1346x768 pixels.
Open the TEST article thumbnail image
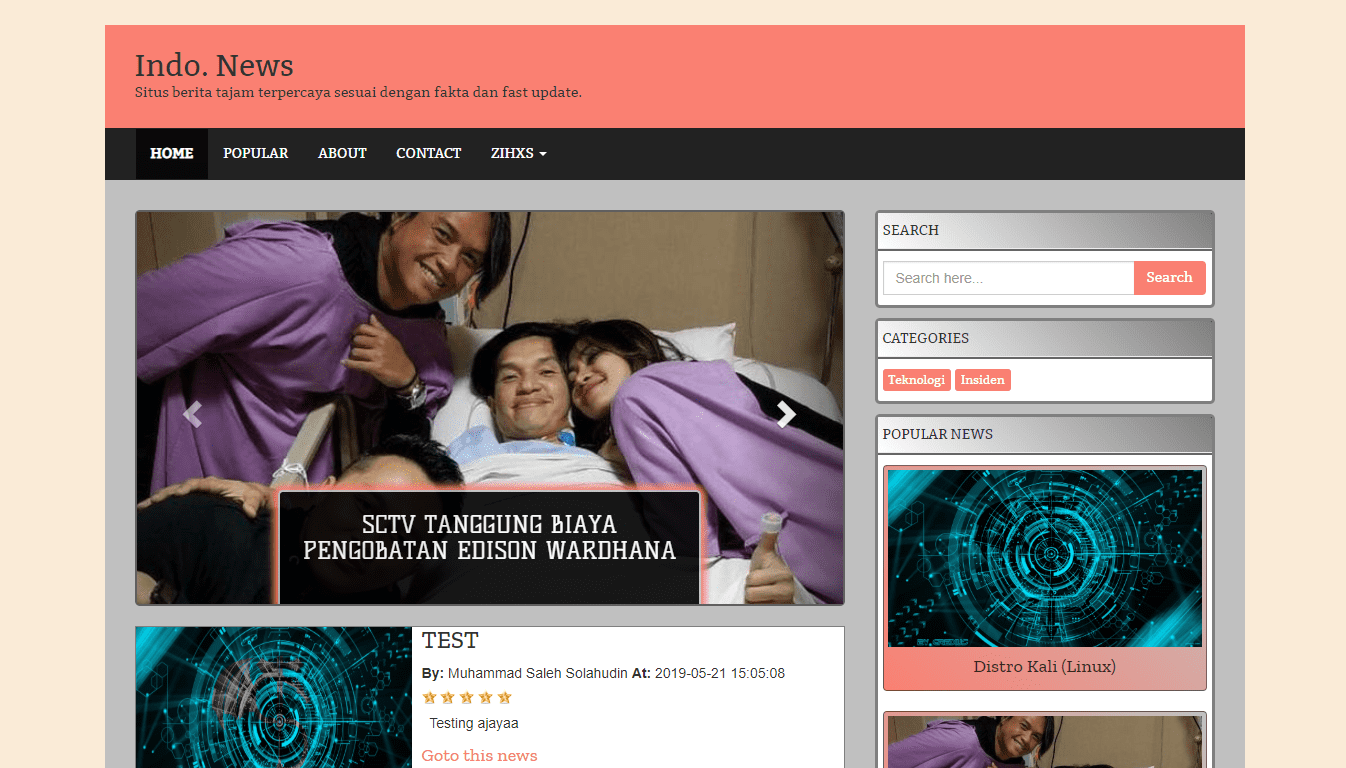274,697
